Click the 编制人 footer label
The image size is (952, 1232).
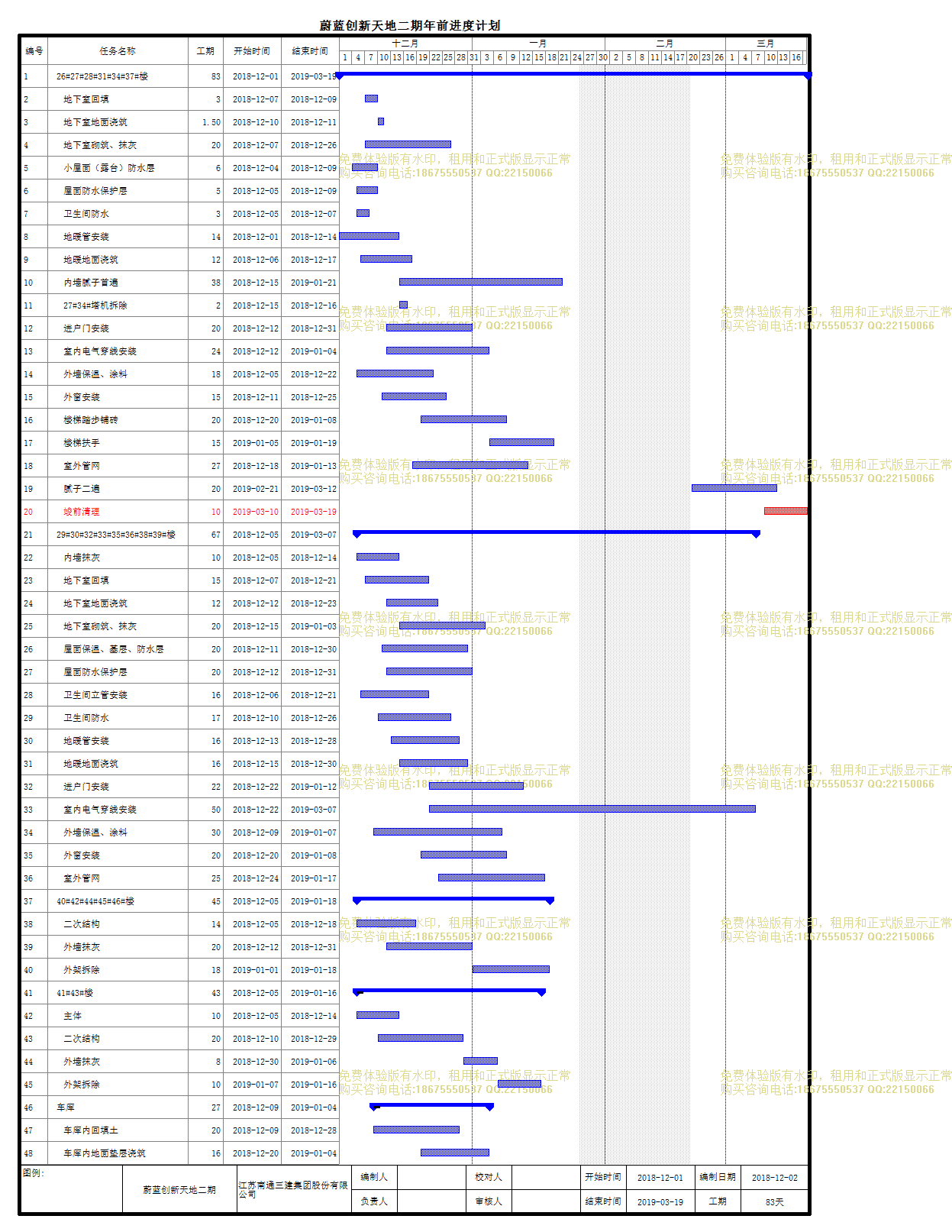click(x=374, y=1178)
